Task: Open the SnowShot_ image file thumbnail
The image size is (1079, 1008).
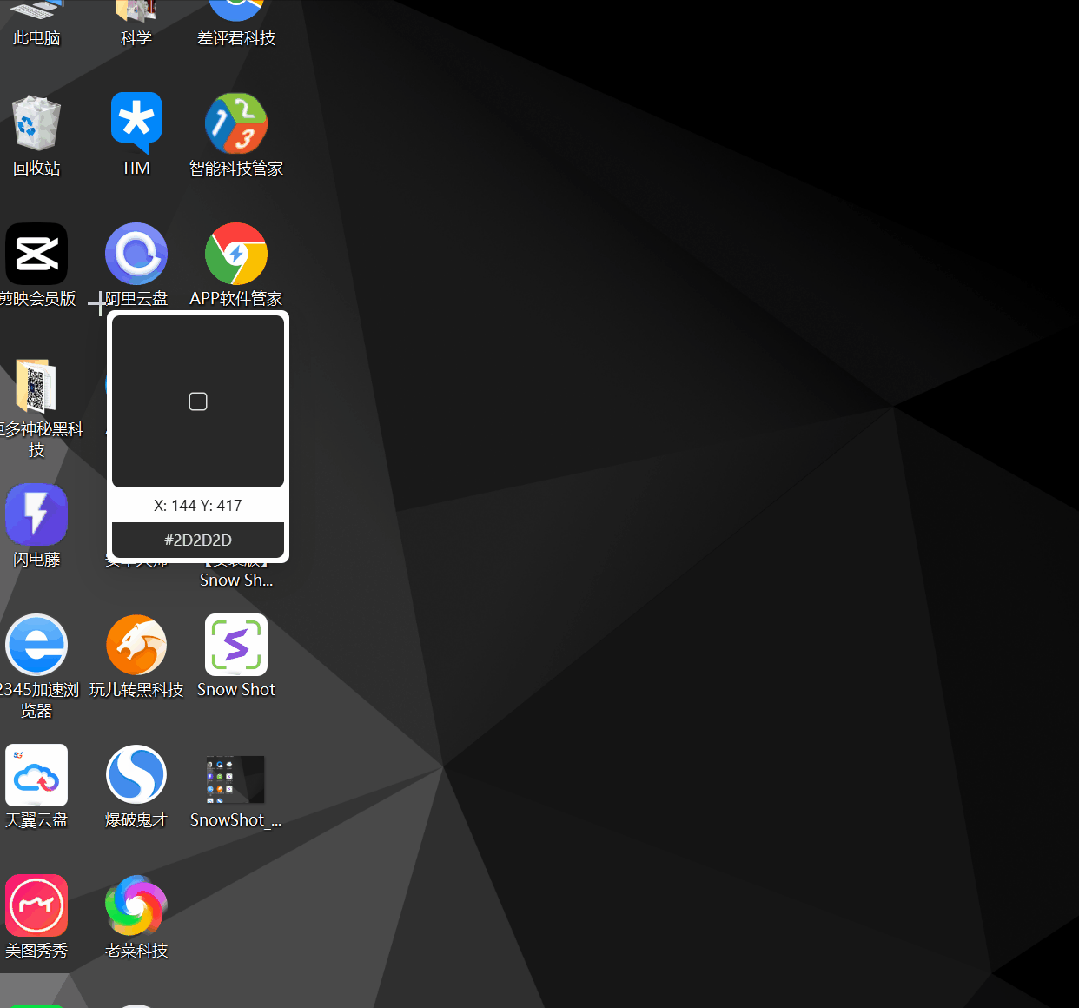Action: click(x=236, y=780)
